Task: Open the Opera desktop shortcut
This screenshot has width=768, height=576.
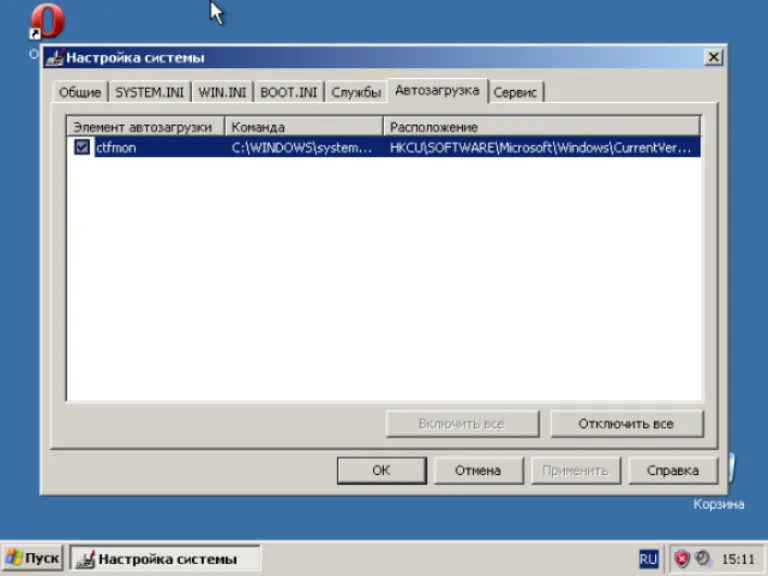Action: (47, 22)
